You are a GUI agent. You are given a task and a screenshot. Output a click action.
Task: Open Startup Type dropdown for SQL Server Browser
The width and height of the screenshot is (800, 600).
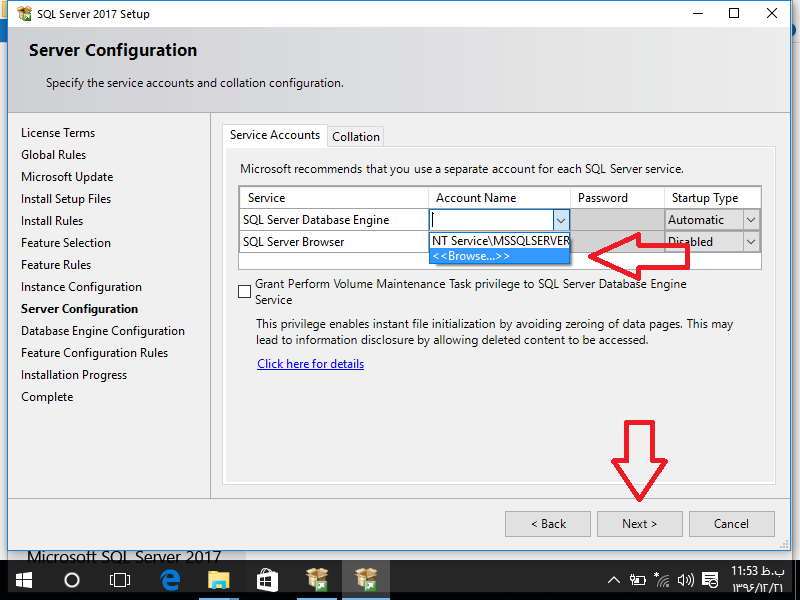click(x=751, y=242)
